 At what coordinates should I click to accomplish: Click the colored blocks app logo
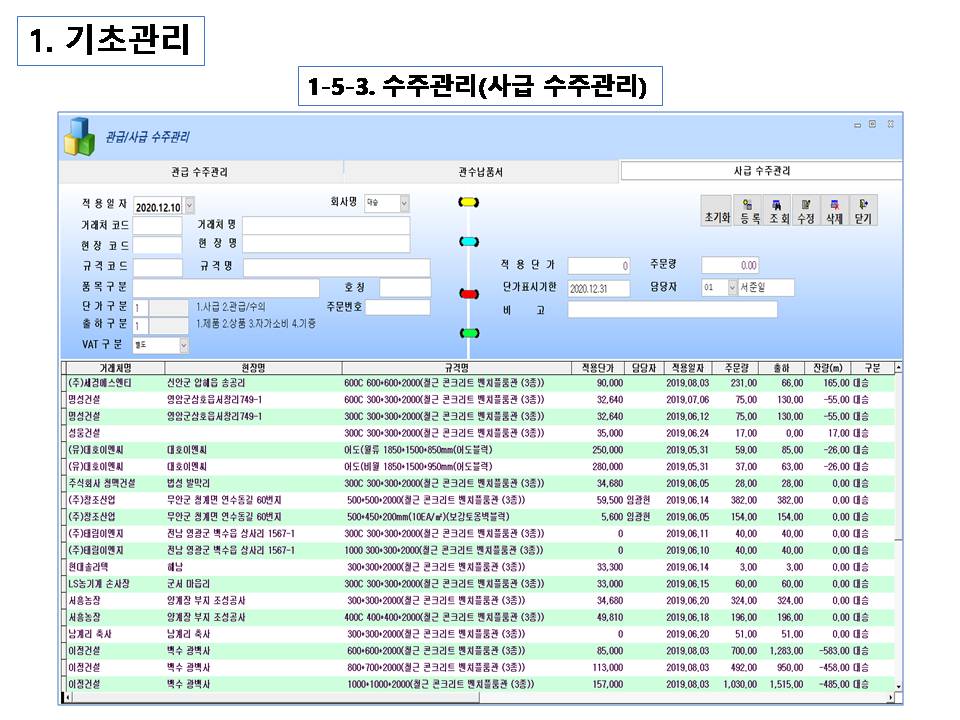click(80, 137)
